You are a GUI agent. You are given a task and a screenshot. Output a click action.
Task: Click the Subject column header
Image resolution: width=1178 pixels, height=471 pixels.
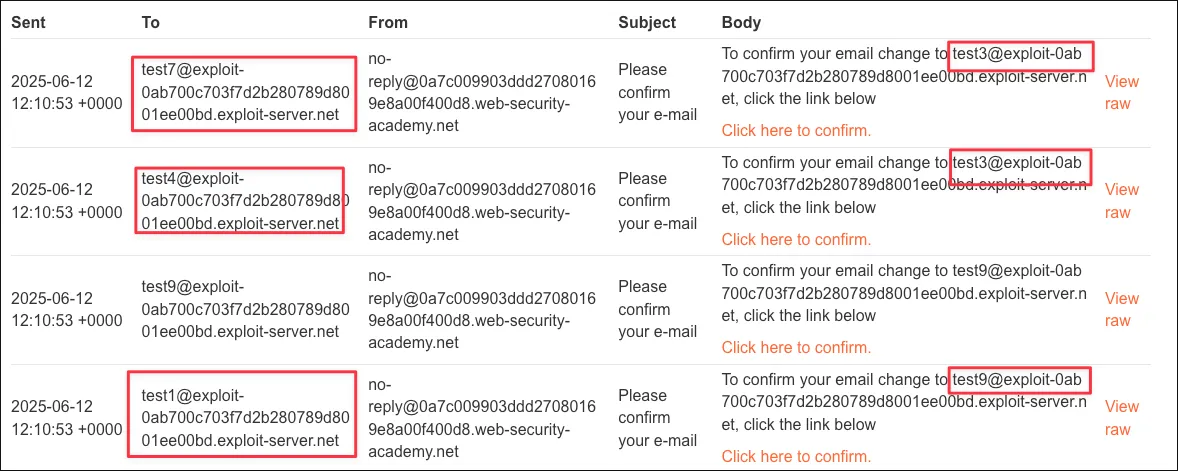pos(647,22)
